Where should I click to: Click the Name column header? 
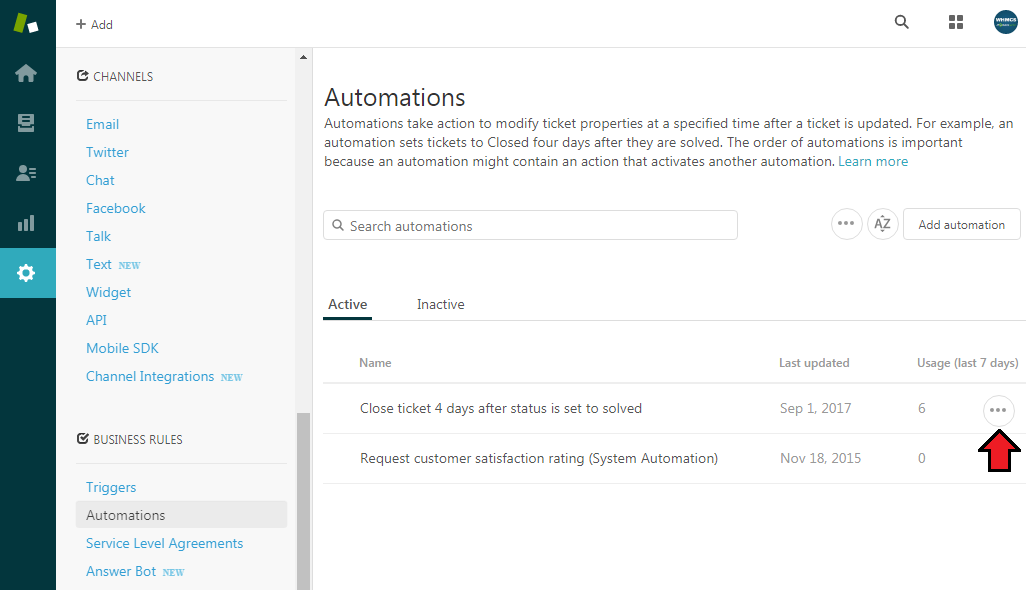[375, 363]
